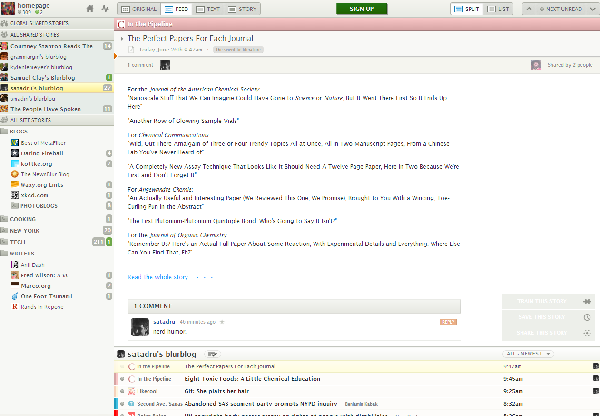Open the dashboard home icon
Viewport: 600px width, 416px height.
coord(90,8)
